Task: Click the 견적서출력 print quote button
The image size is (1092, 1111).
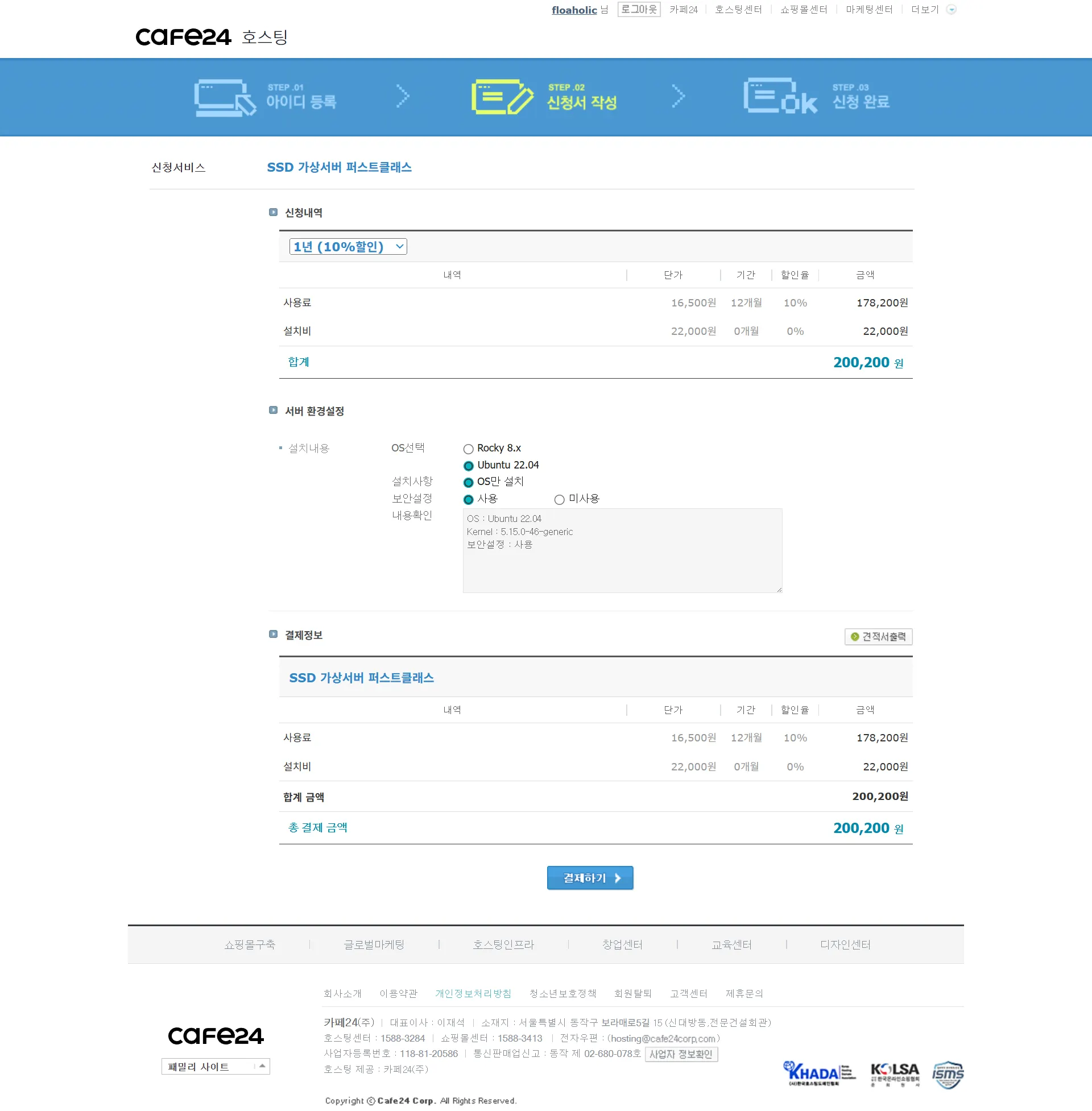Action: (x=878, y=636)
